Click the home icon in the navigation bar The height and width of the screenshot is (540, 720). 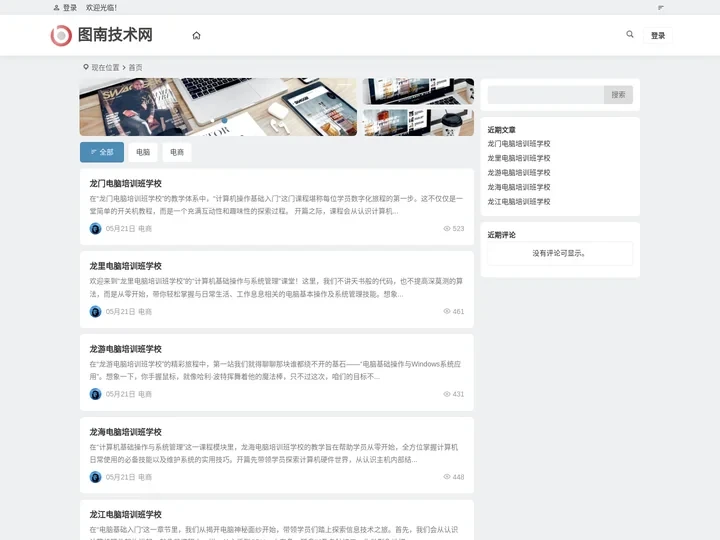click(x=196, y=35)
